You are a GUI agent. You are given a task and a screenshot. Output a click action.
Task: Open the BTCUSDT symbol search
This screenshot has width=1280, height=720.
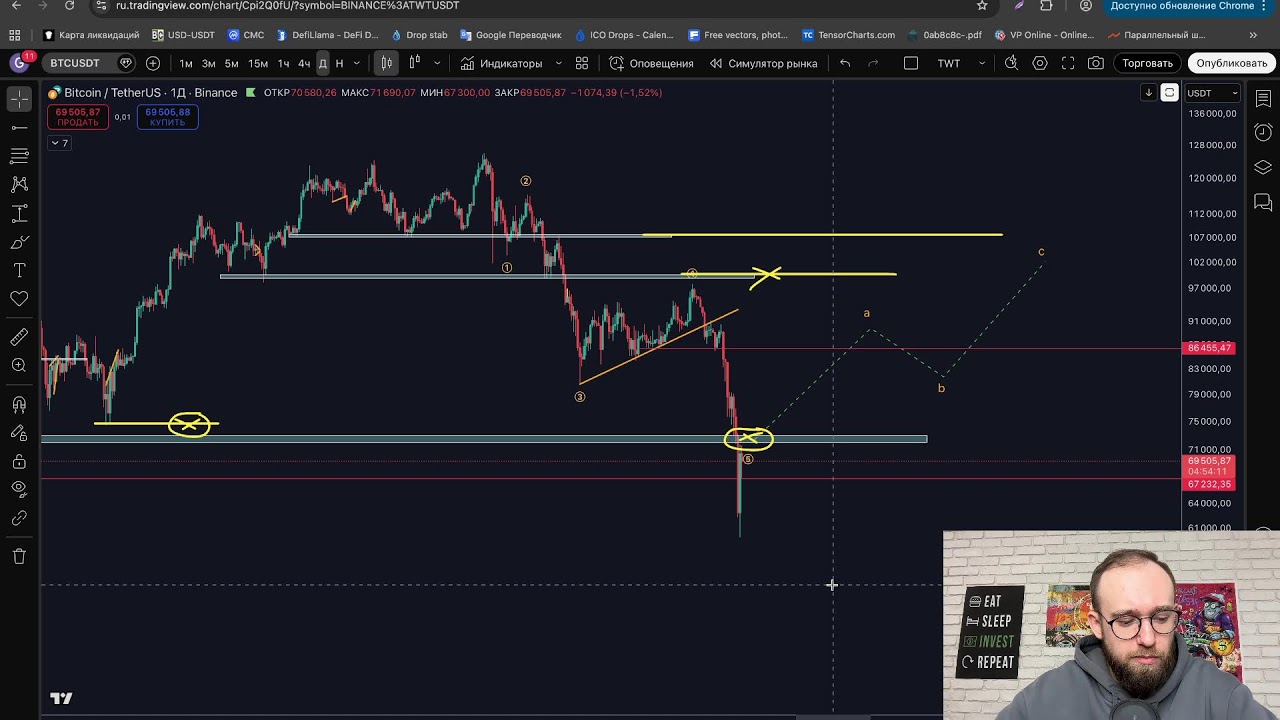pyautogui.click(x=76, y=63)
